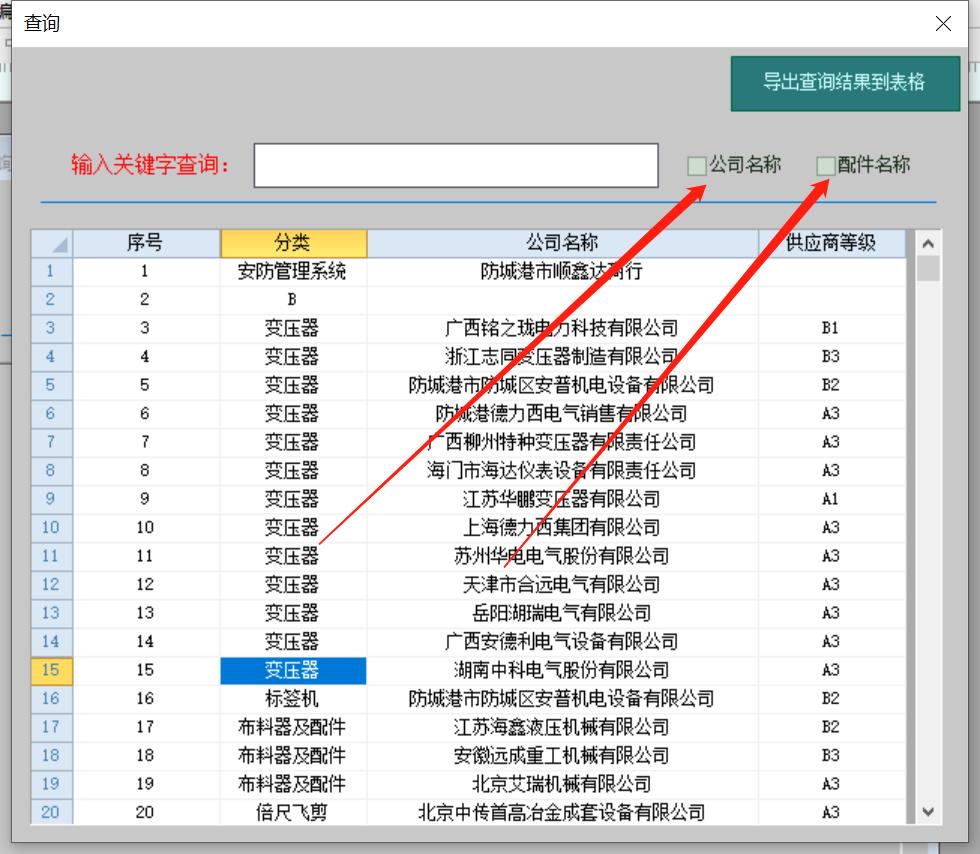980x854 pixels.
Task: Click the 导出查询结果到表格 button
Action: 844,83
